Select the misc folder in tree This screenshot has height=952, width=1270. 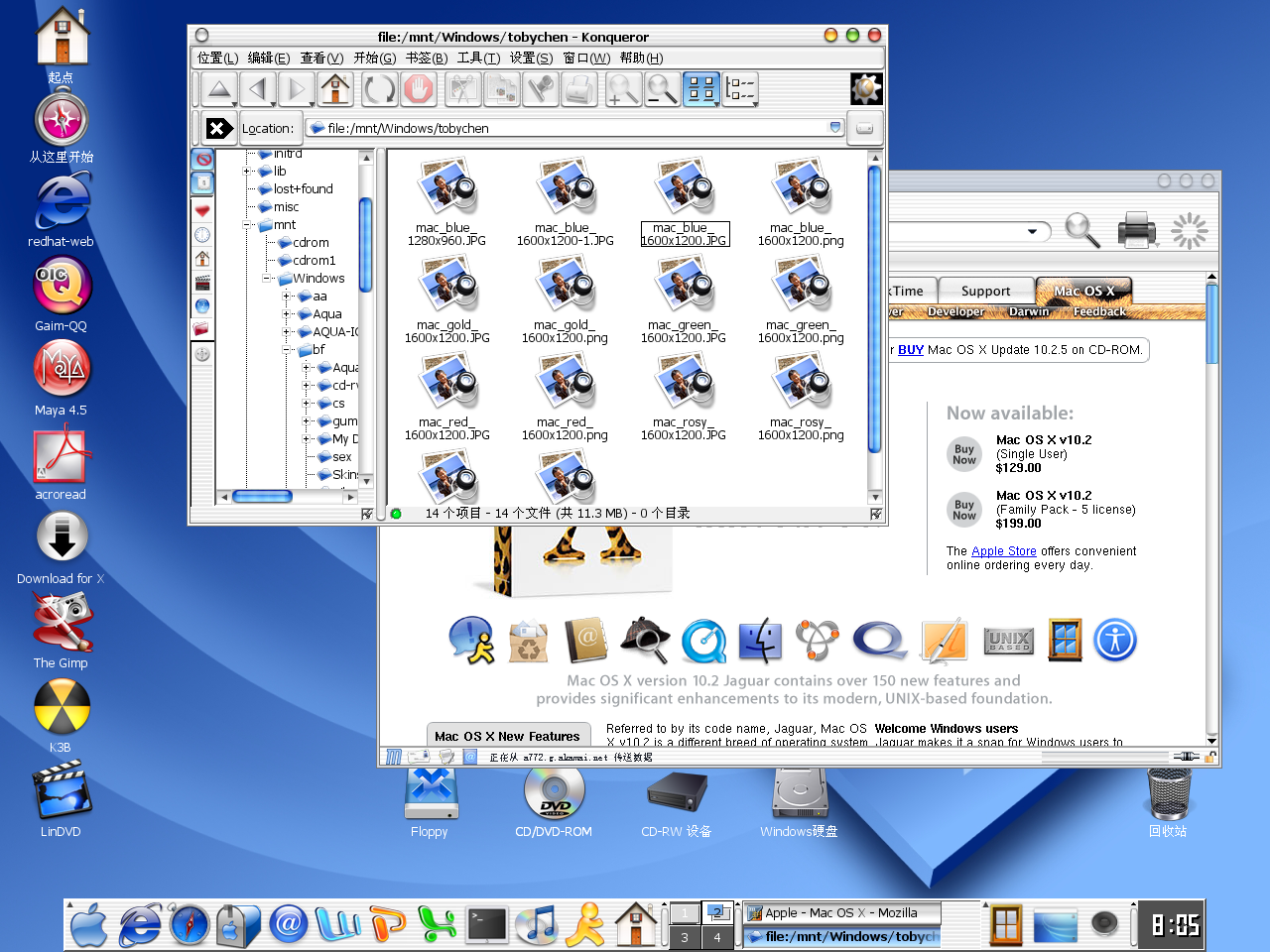[279, 207]
